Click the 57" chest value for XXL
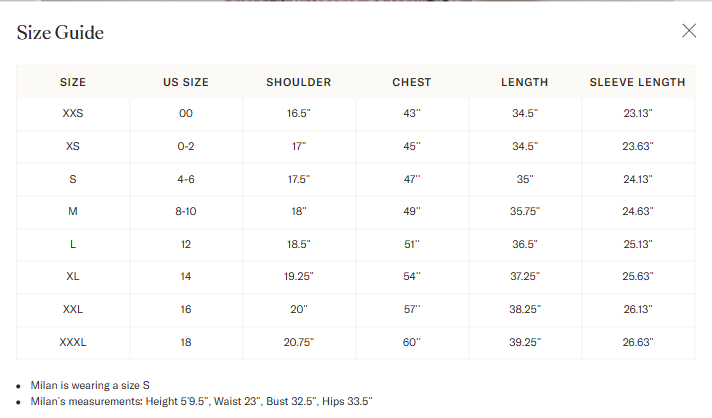This screenshot has width=712, height=418. (412, 309)
